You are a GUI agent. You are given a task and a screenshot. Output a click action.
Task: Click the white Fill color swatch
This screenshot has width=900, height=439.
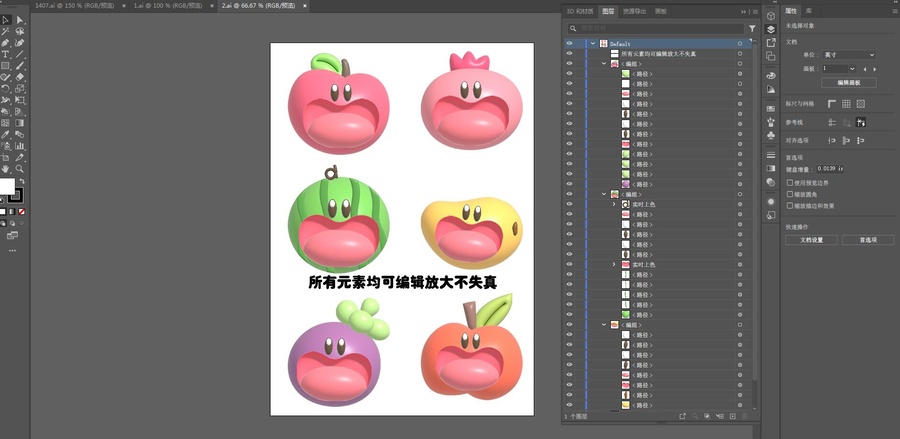click(x=7, y=186)
